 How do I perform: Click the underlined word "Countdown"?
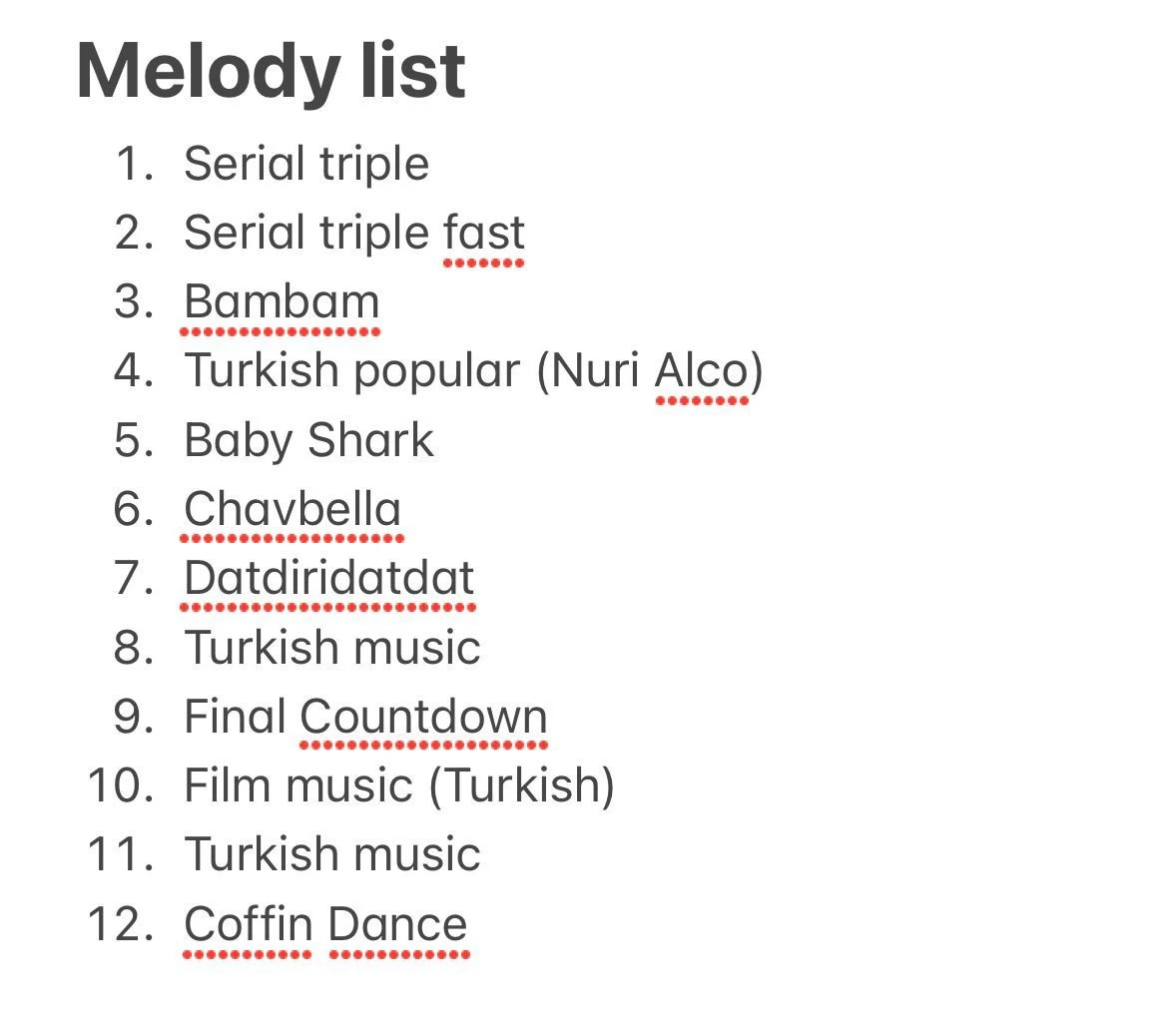(x=423, y=717)
